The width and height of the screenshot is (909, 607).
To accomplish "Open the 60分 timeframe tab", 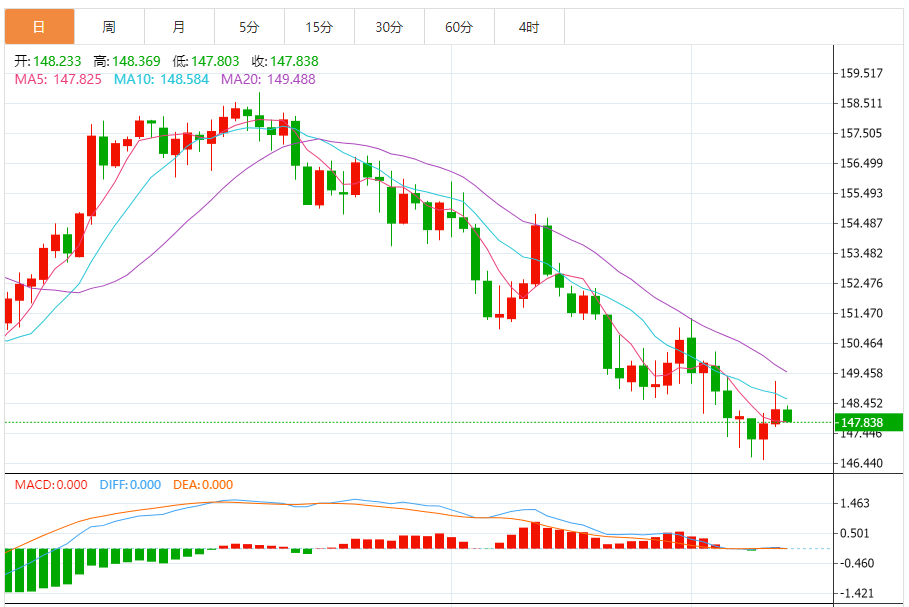I will point(460,27).
